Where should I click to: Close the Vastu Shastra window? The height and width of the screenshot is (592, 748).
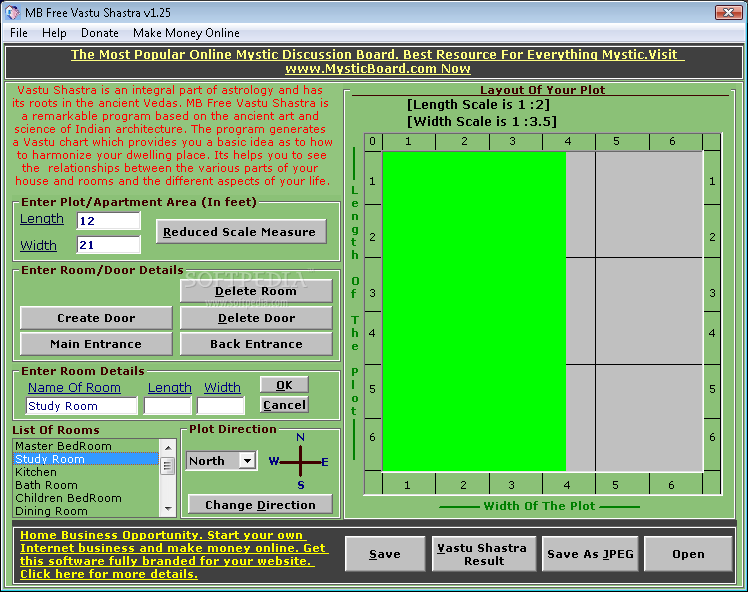tap(728, 12)
